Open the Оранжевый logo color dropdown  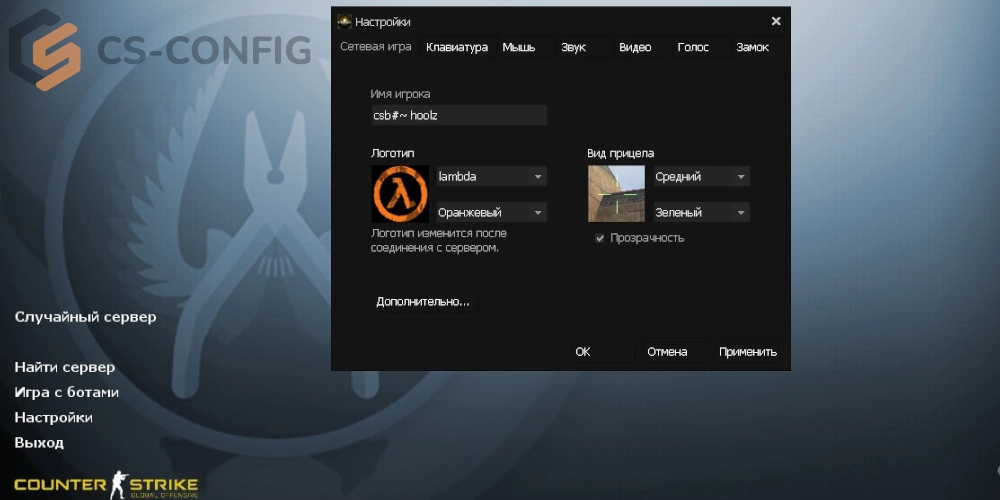491,212
